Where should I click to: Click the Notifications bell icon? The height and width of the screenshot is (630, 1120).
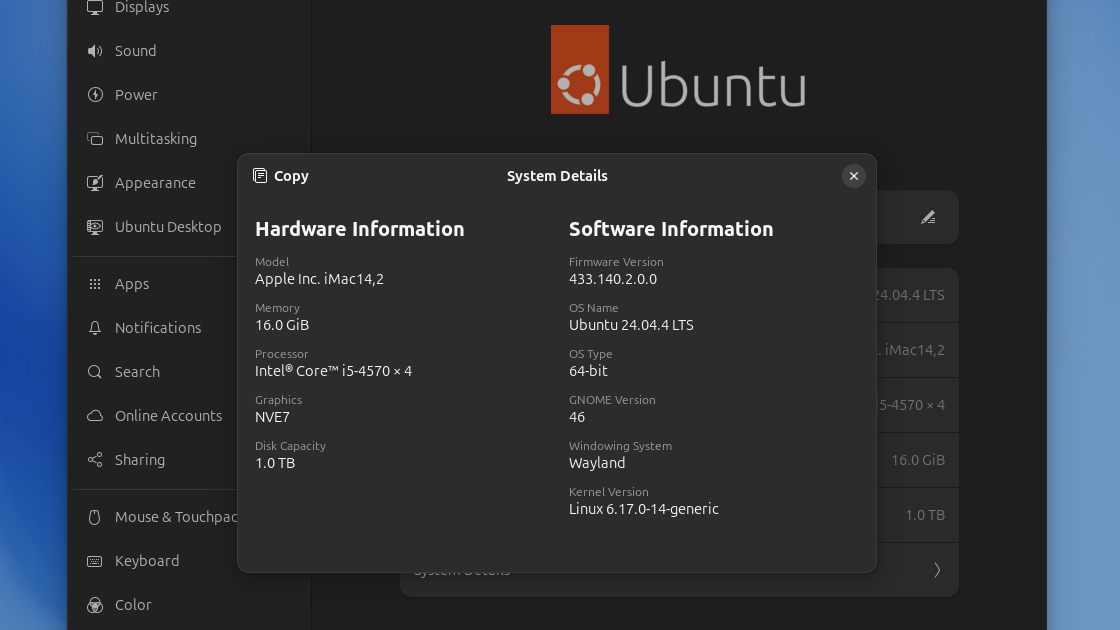(x=95, y=328)
